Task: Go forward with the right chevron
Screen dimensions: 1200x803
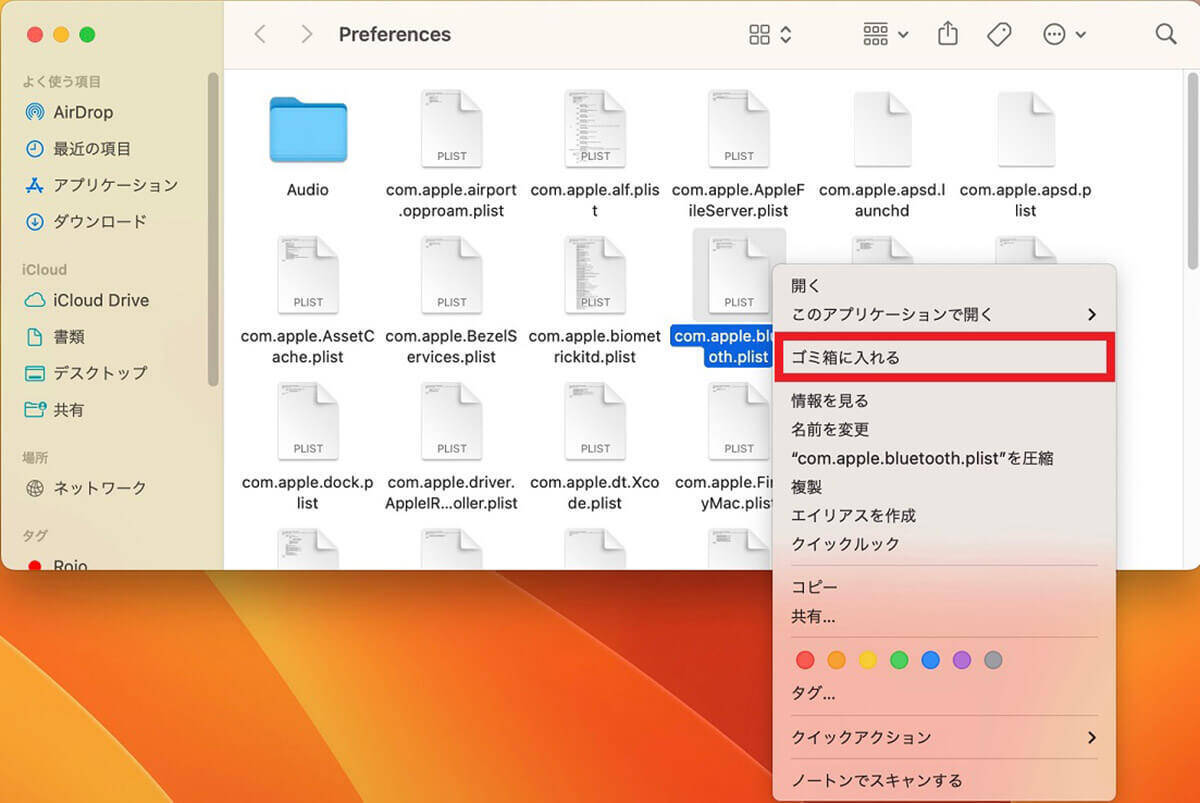Action: [x=306, y=34]
